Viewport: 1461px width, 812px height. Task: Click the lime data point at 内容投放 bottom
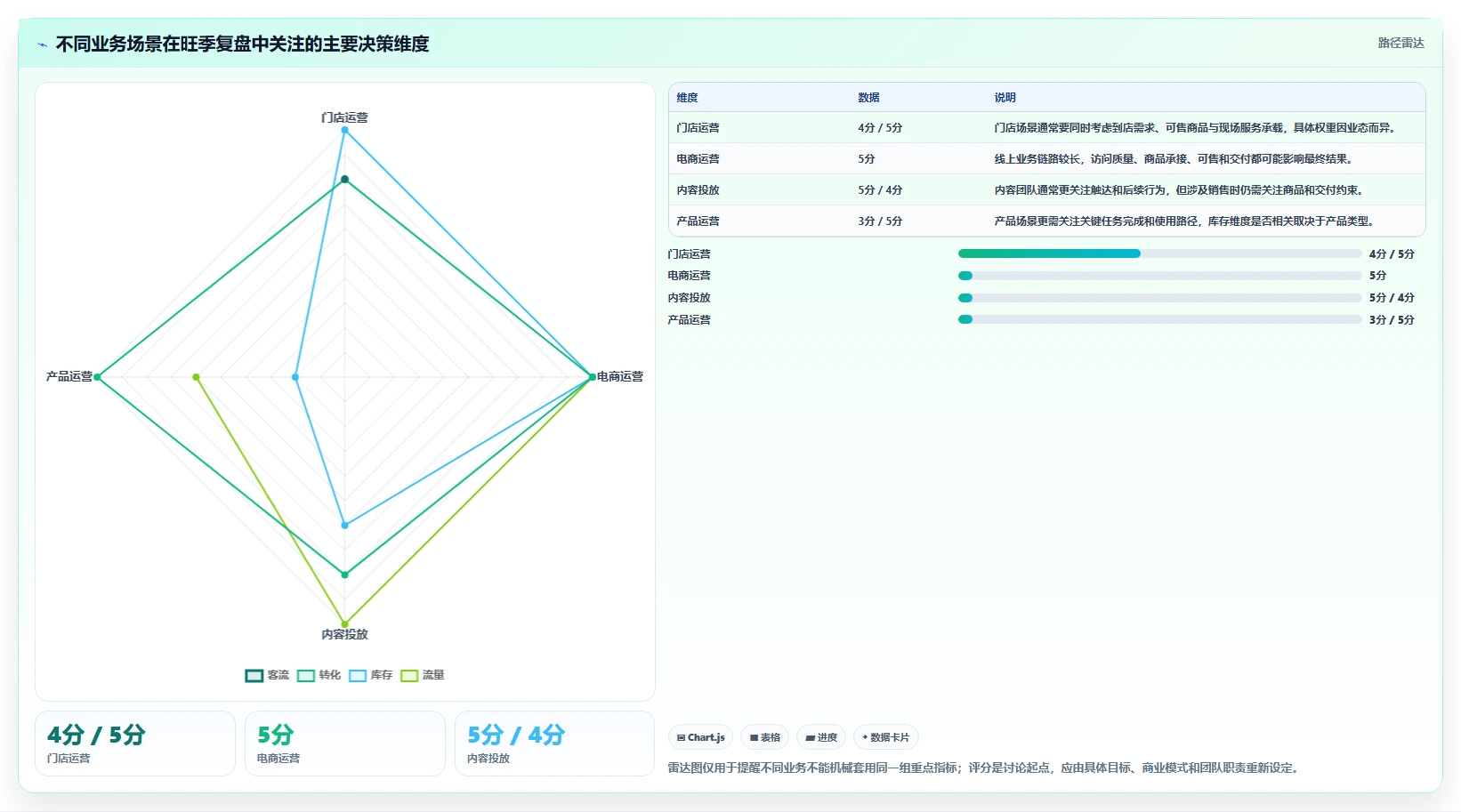tap(345, 624)
